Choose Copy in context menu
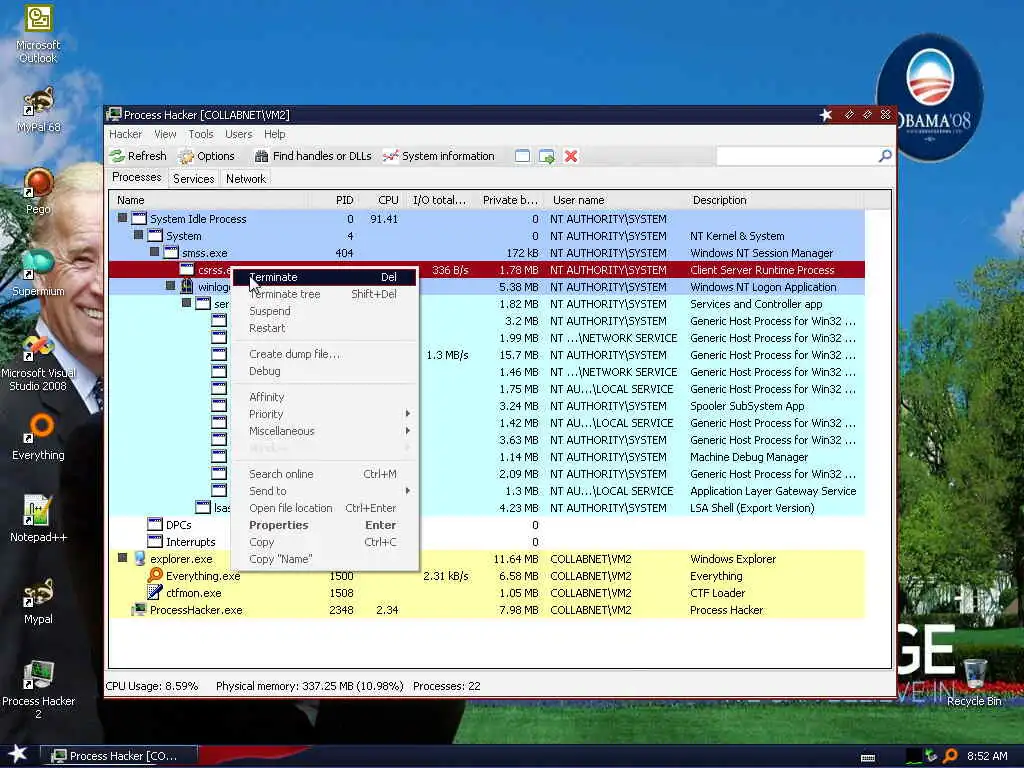This screenshot has height=768, width=1024. click(x=325, y=542)
